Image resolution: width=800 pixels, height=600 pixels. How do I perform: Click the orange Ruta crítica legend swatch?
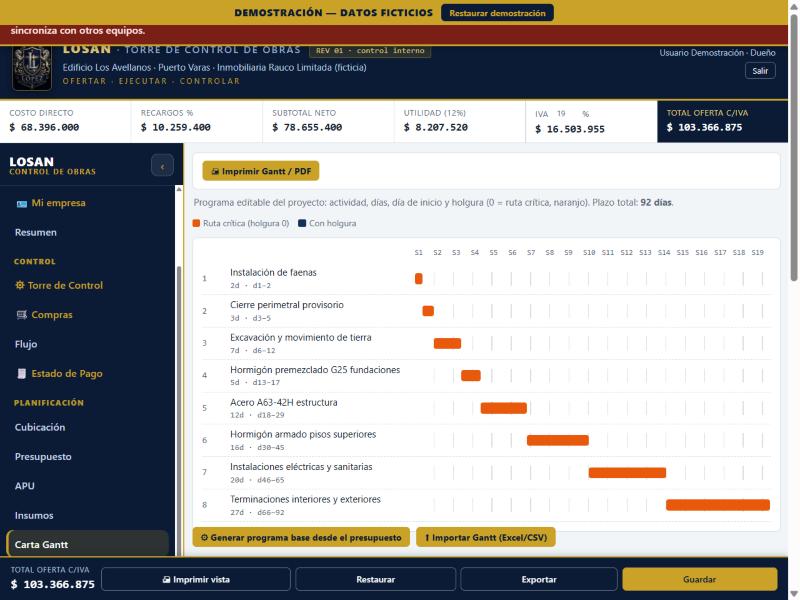tap(196, 223)
